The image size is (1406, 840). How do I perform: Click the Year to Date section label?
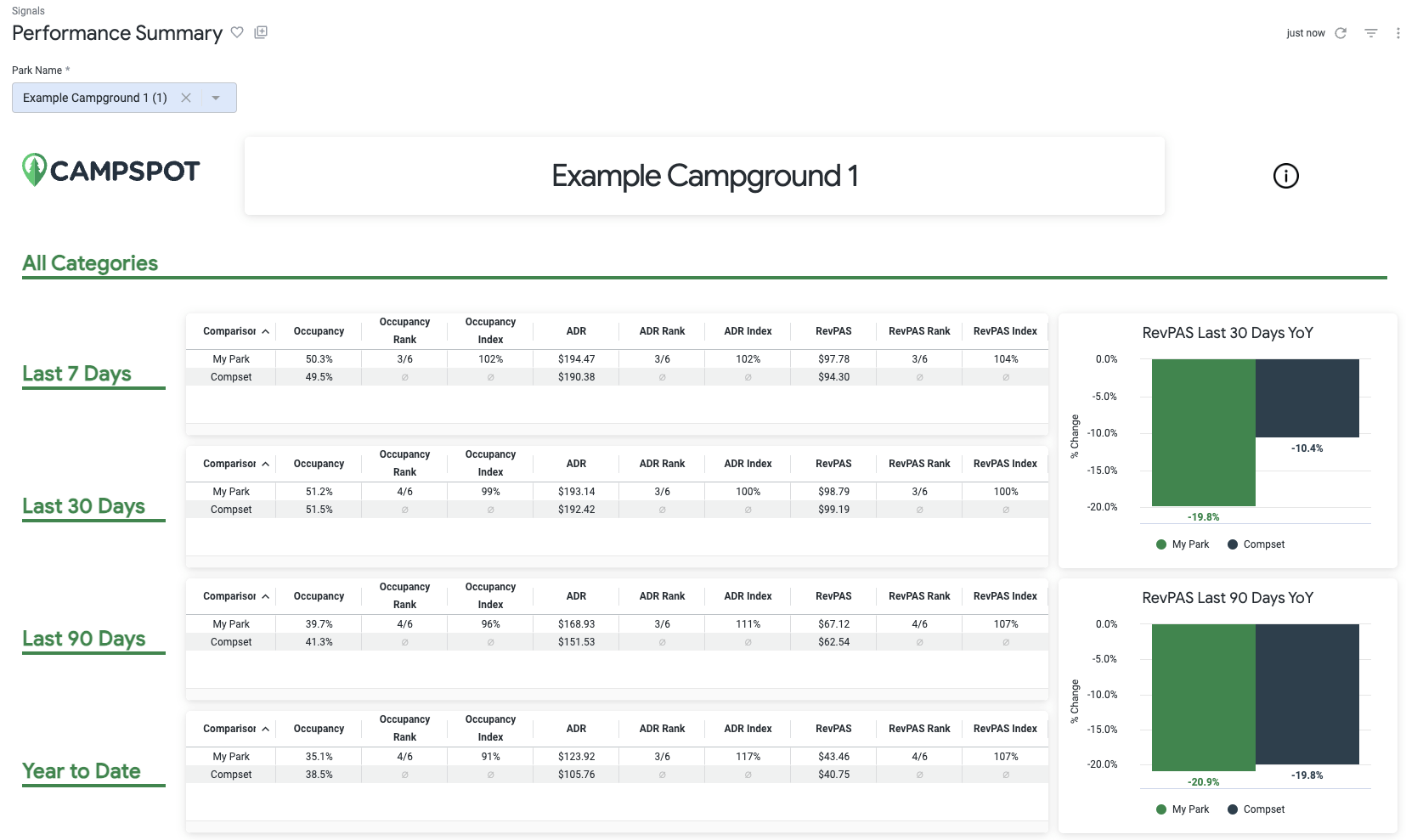pyautogui.click(x=81, y=770)
